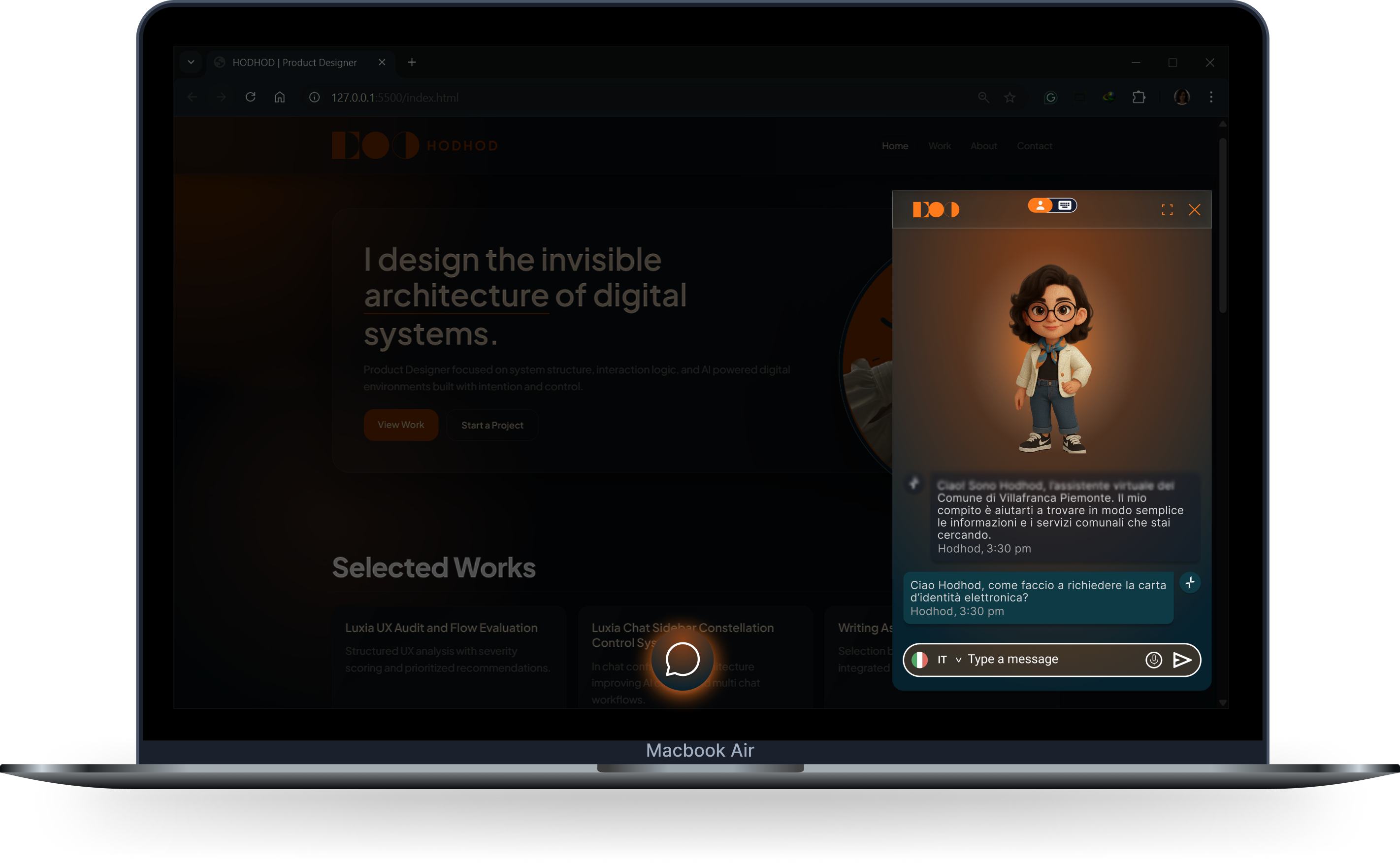Image resolution: width=1400 pixels, height=866 pixels.
Task: Open the Contact nav link
Action: click(x=1034, y=146)
